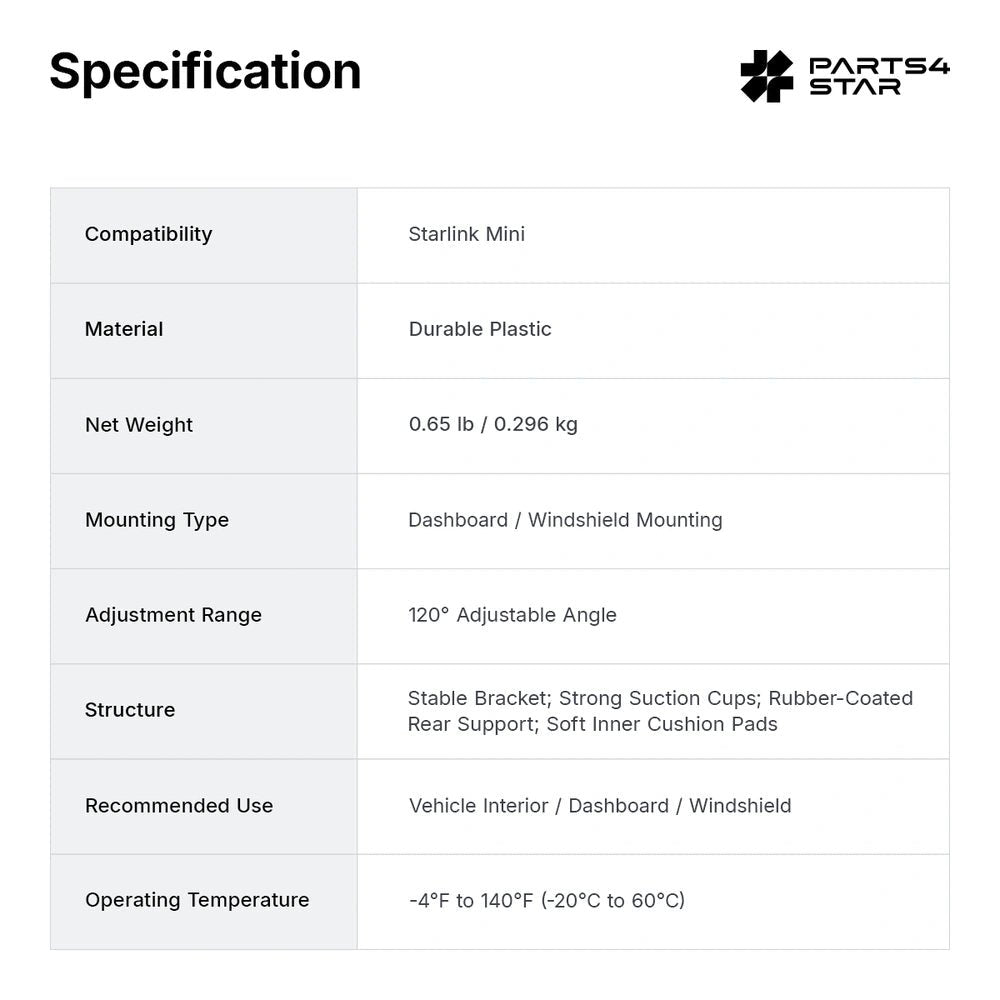1000x1000 pixels.
Task: Click the Compatibility row label
Action: click(149, 234)
